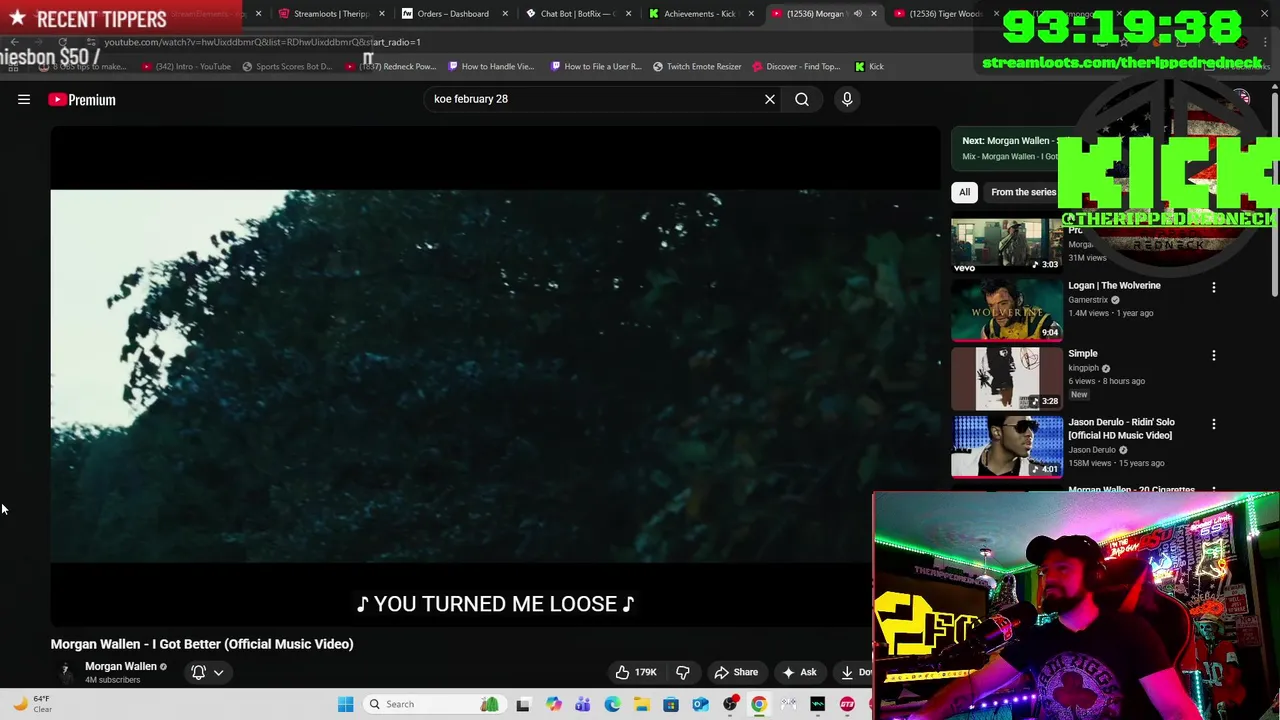
Task: Close the 'Achievements - Kick' tab
Action: (x=751, y=14)
